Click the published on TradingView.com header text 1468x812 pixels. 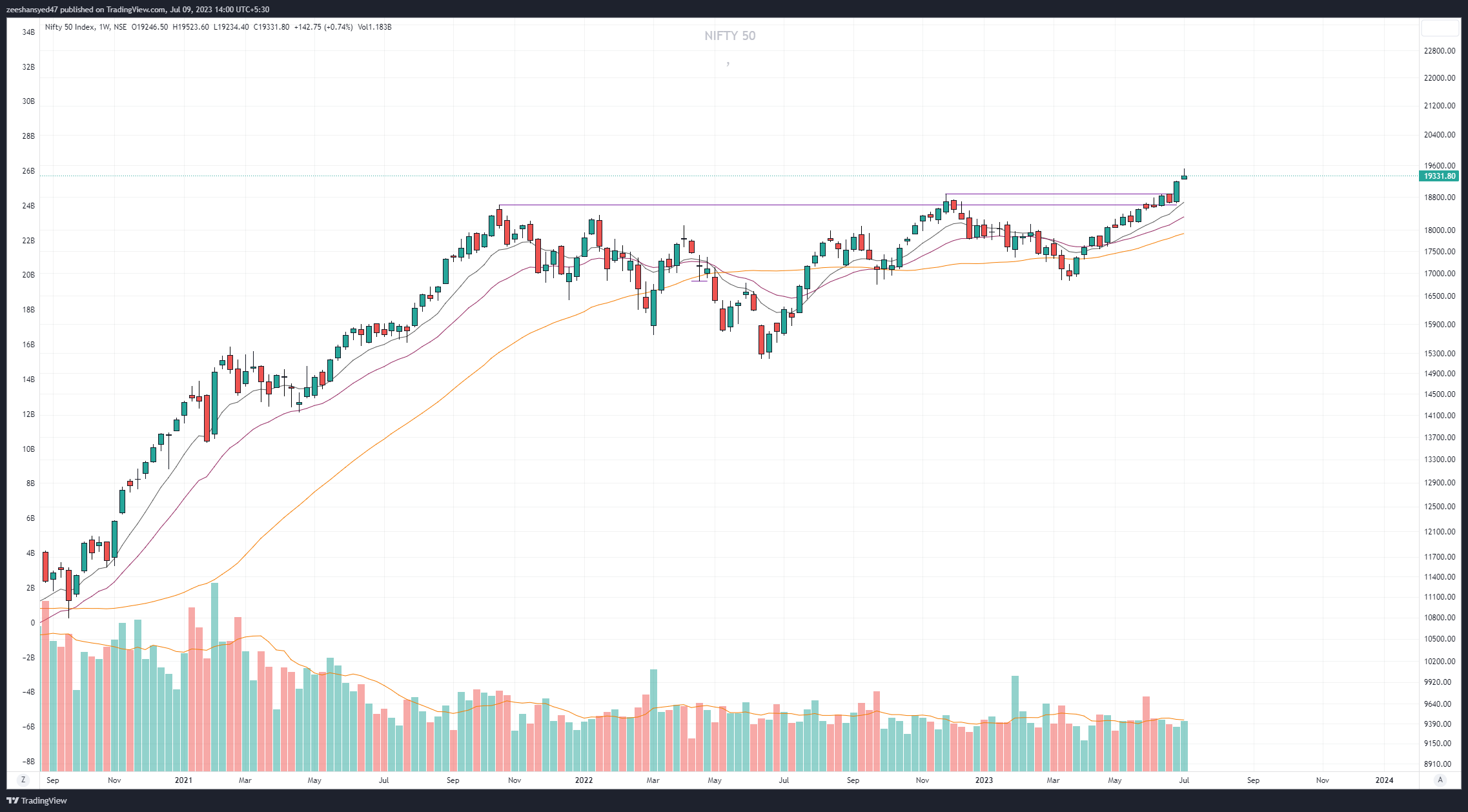point(113,9)
